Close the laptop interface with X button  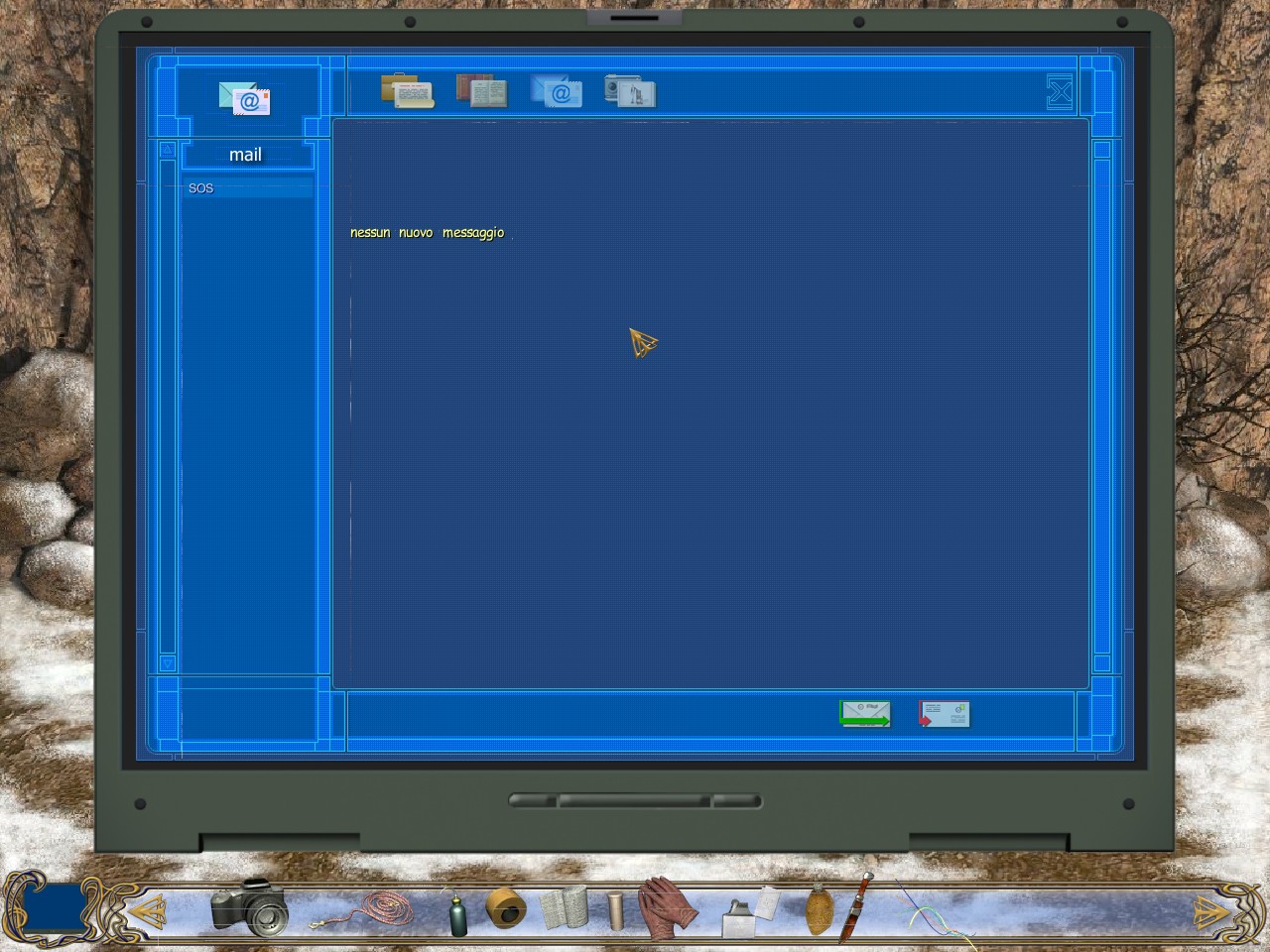[1060, 93]
